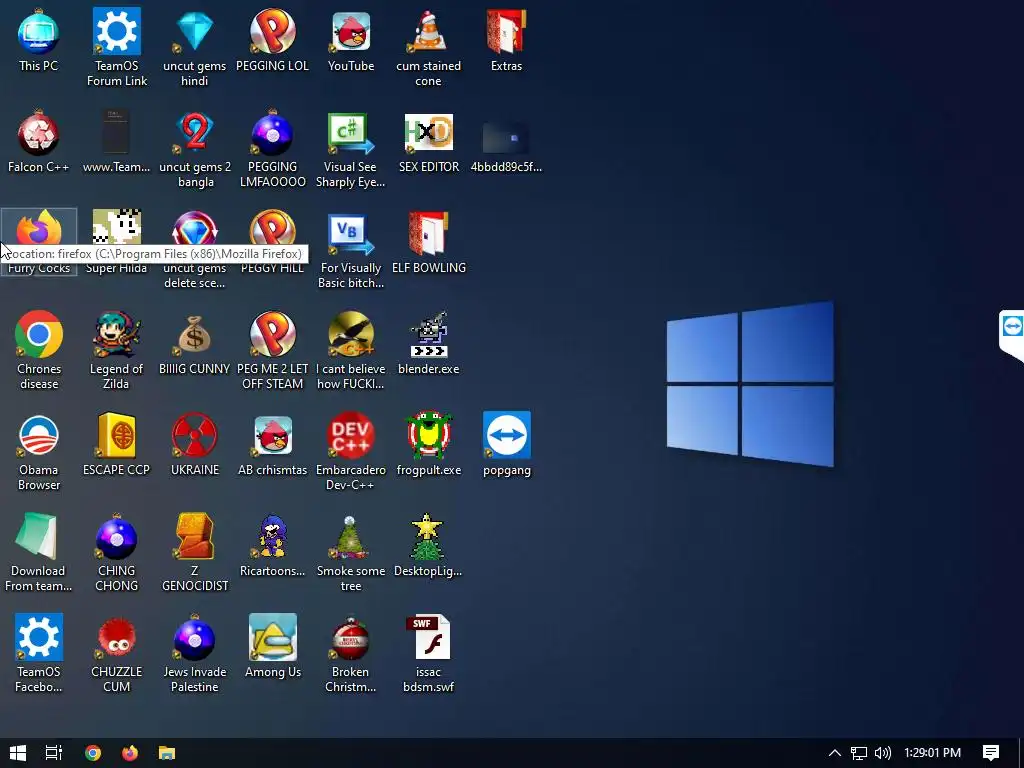Click the www.Team... file icon

(116, 133)
